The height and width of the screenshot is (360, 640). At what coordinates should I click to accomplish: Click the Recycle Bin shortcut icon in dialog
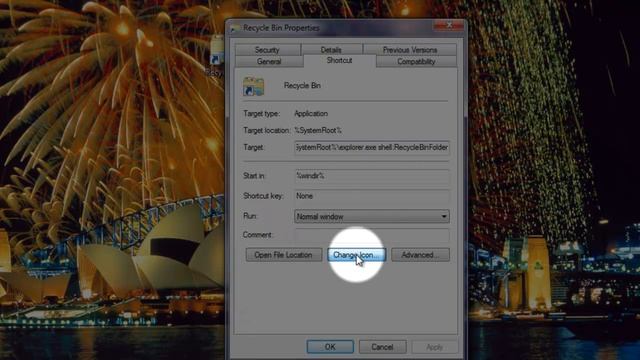[253, 86]
